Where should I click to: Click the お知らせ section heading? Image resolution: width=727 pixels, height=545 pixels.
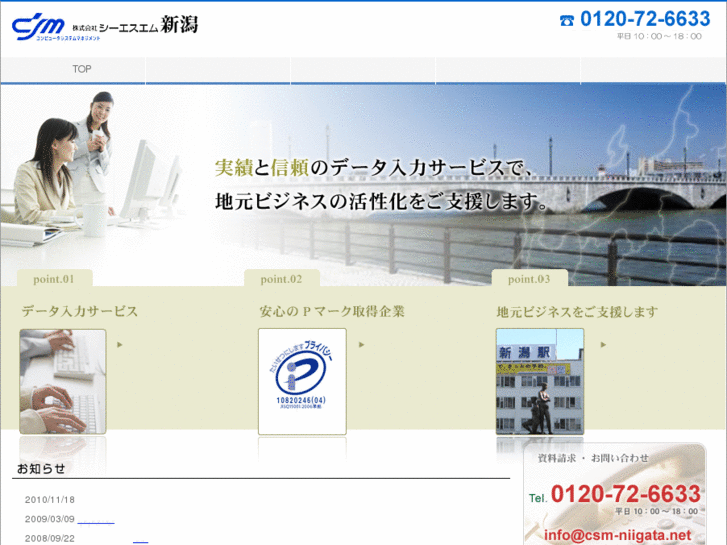click(x=41, y=469)
